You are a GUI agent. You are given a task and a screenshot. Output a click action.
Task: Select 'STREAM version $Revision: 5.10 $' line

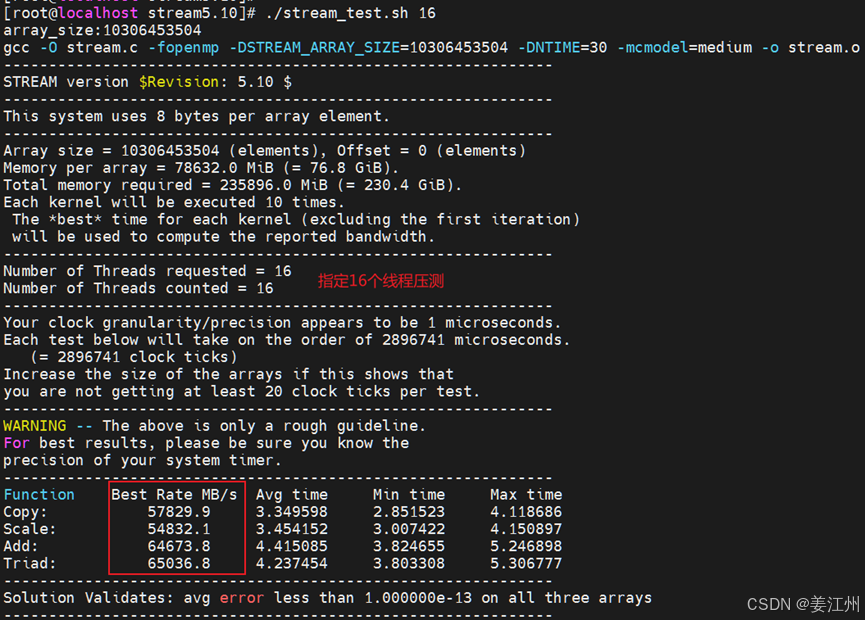click(x=147, y=82)
